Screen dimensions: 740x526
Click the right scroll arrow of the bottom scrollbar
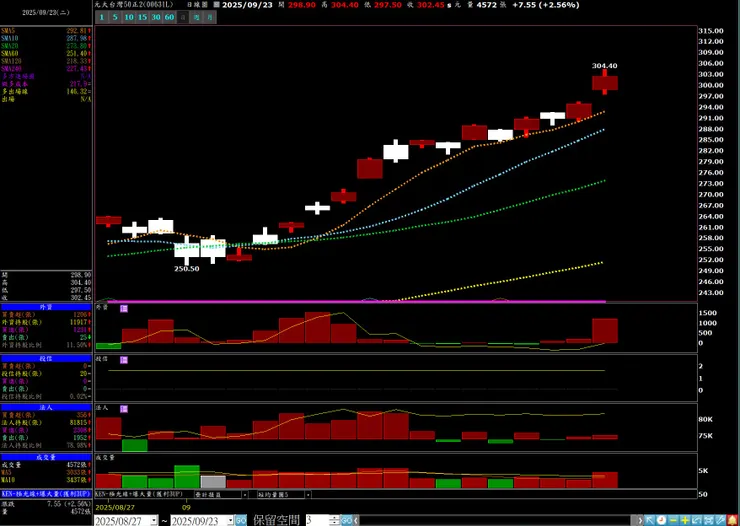(640, 520)
